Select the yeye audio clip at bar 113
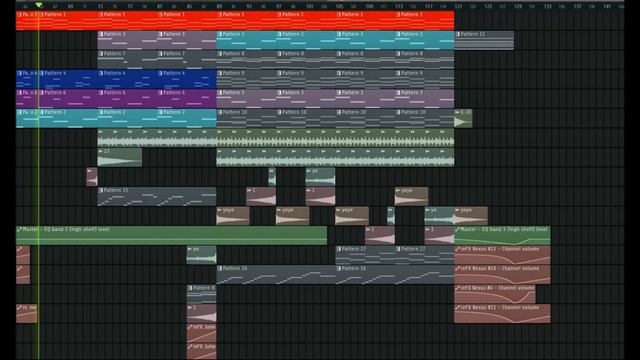The width and height of the screenshot is (640, 360). tap(411, 196)
